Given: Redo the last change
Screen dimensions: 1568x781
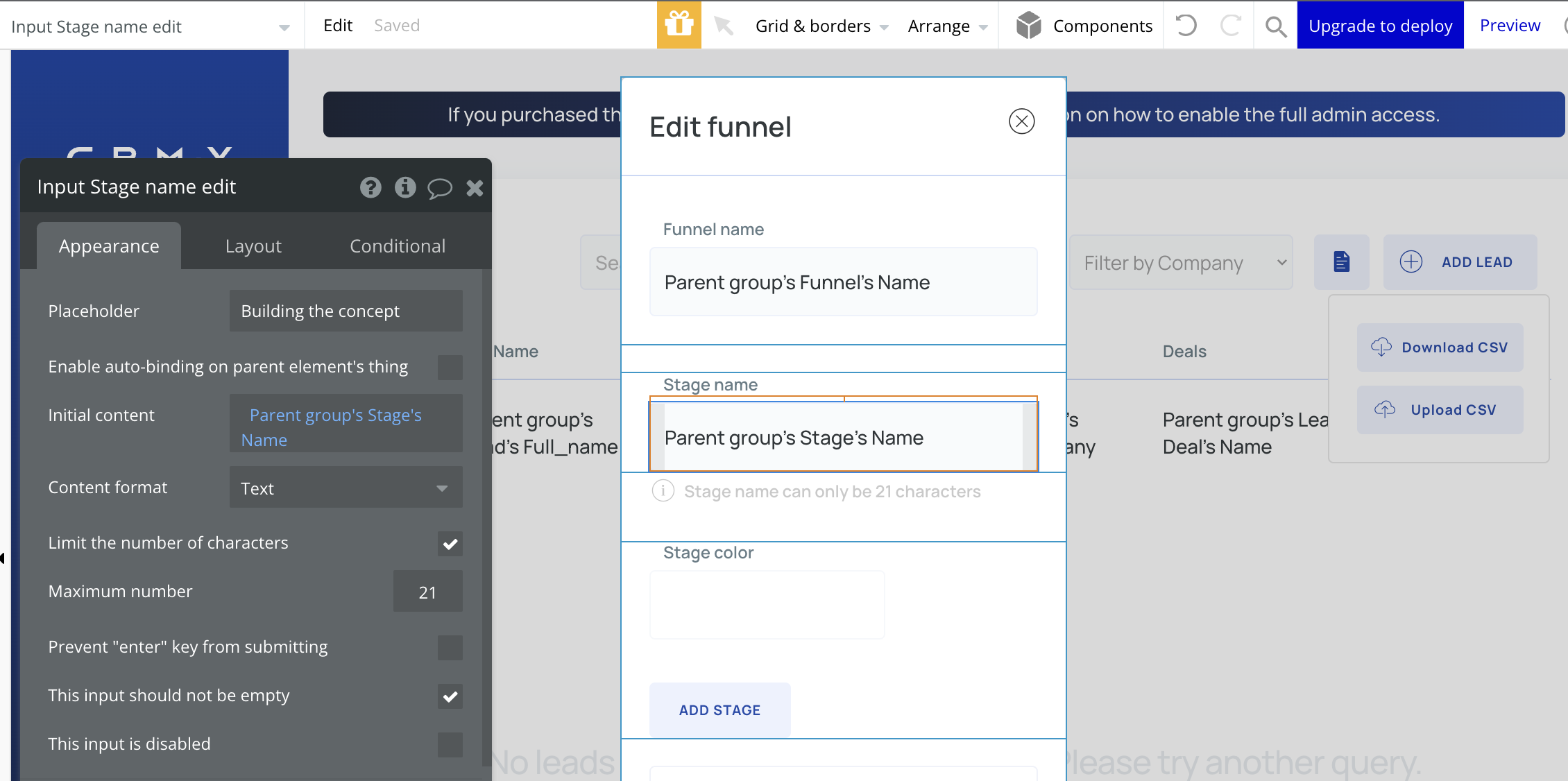Looking at the screenshot, I should pyautogui.click(x=1230, y=25).
